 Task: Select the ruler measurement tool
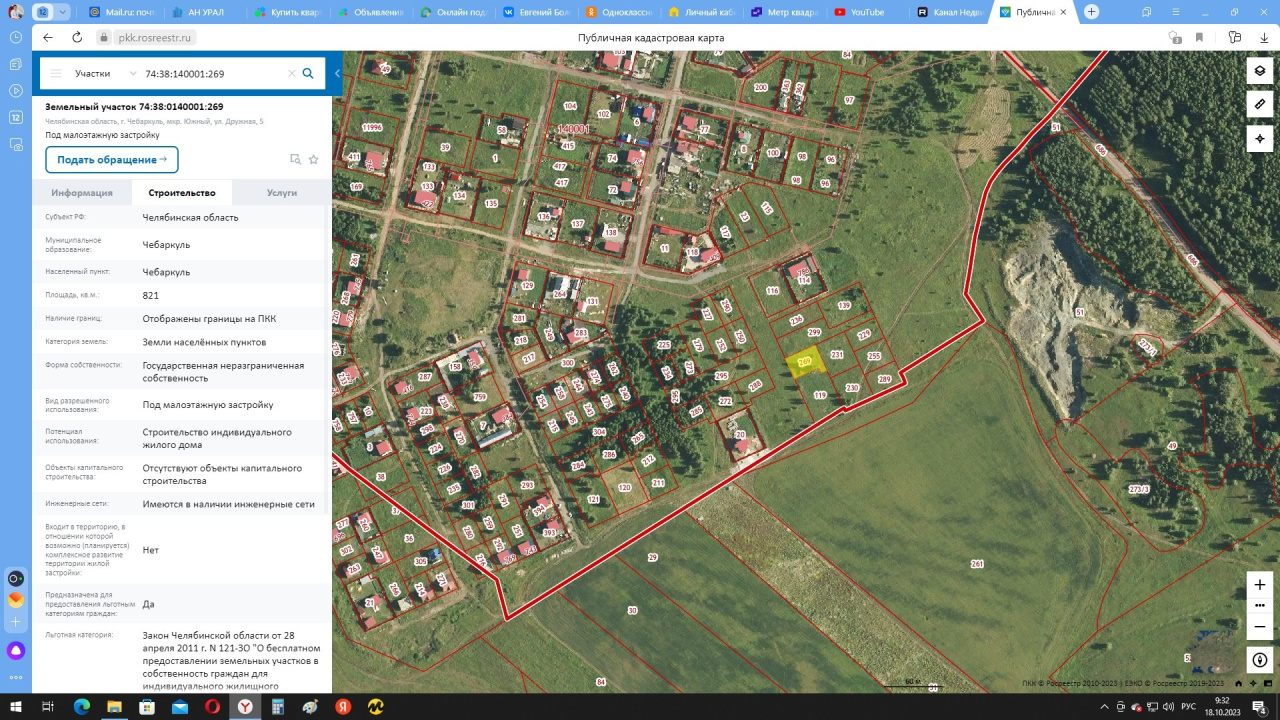point(1259,104)
